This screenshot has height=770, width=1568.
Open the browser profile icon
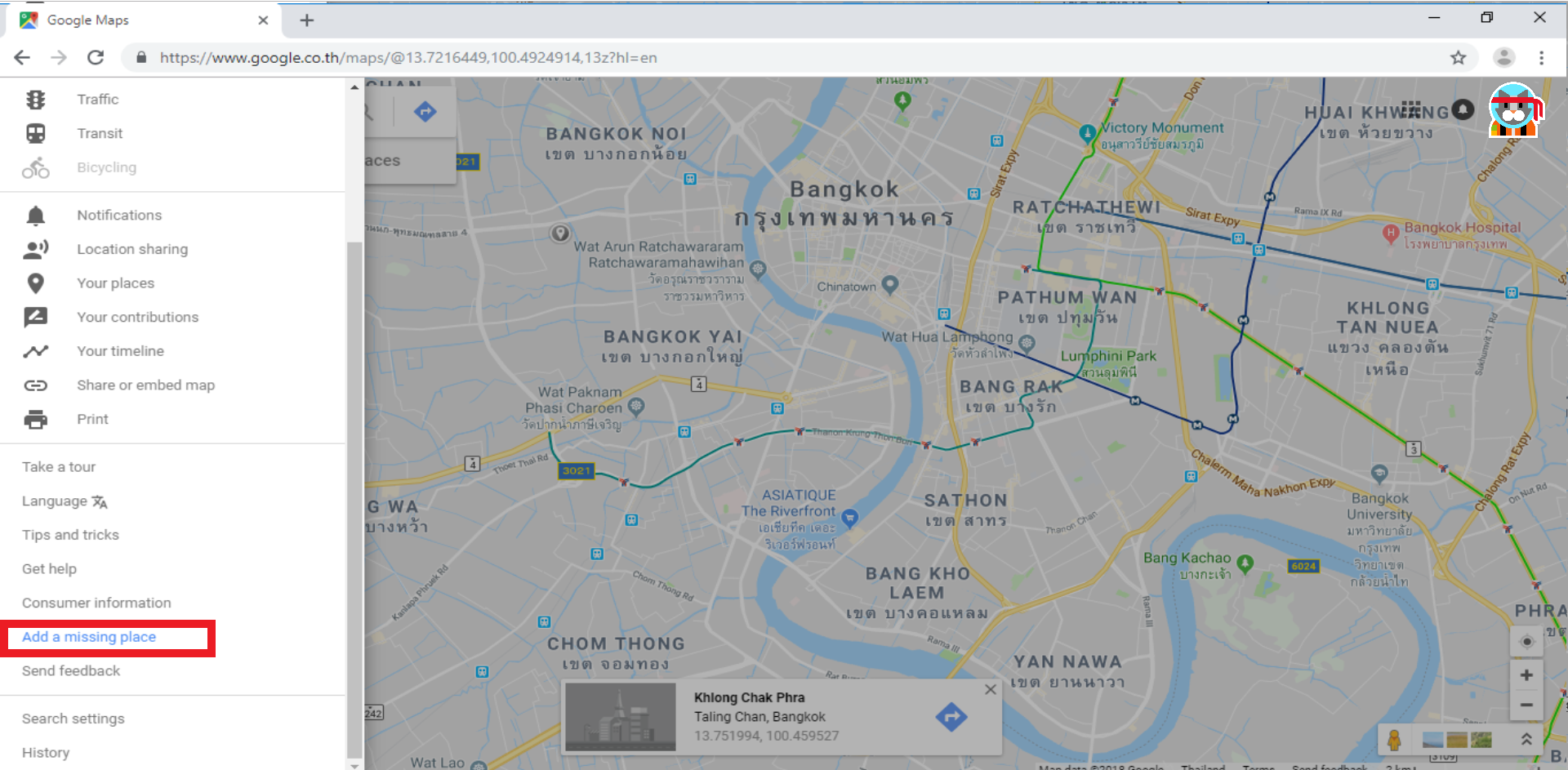point(1504,57)
